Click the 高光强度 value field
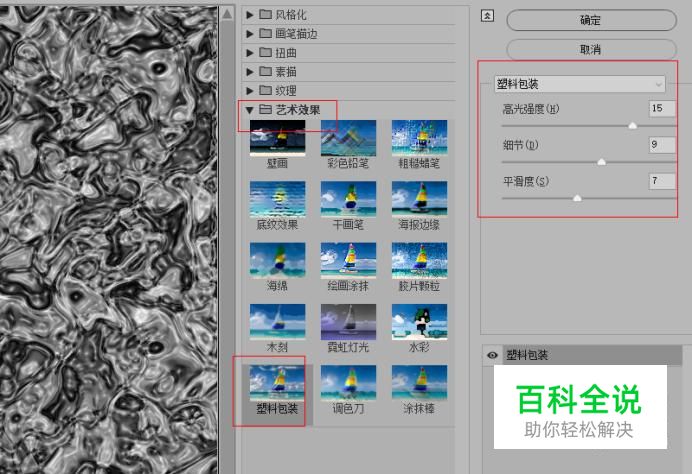Screen dimensions: 692x474 662,108
